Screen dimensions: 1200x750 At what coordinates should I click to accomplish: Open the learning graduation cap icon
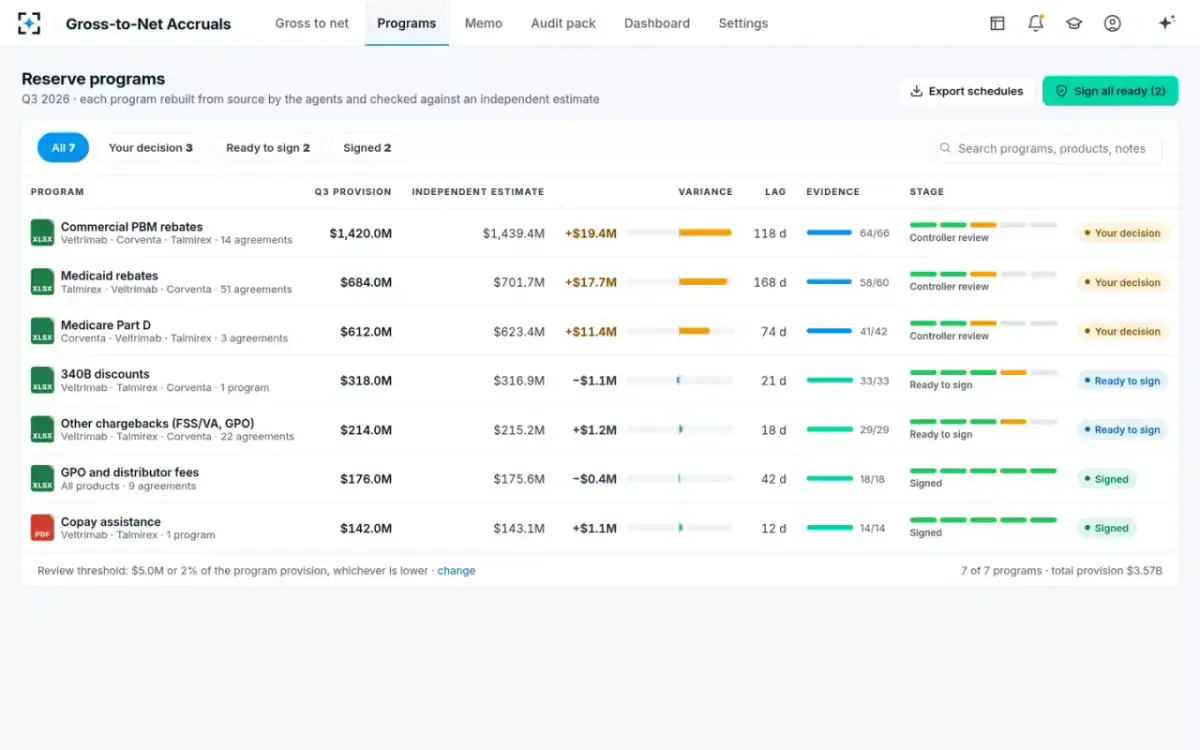click(1074, 23)
